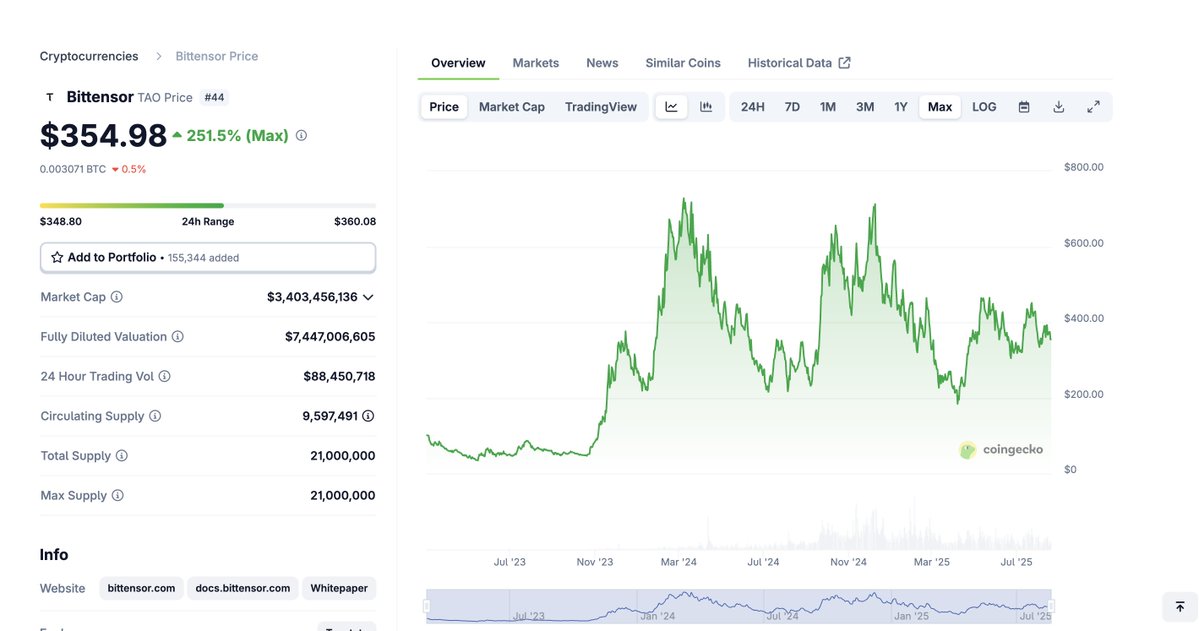Click the 21,000,000 Max Supply value
Screen dimensions: 1199x631
[343, 496]
